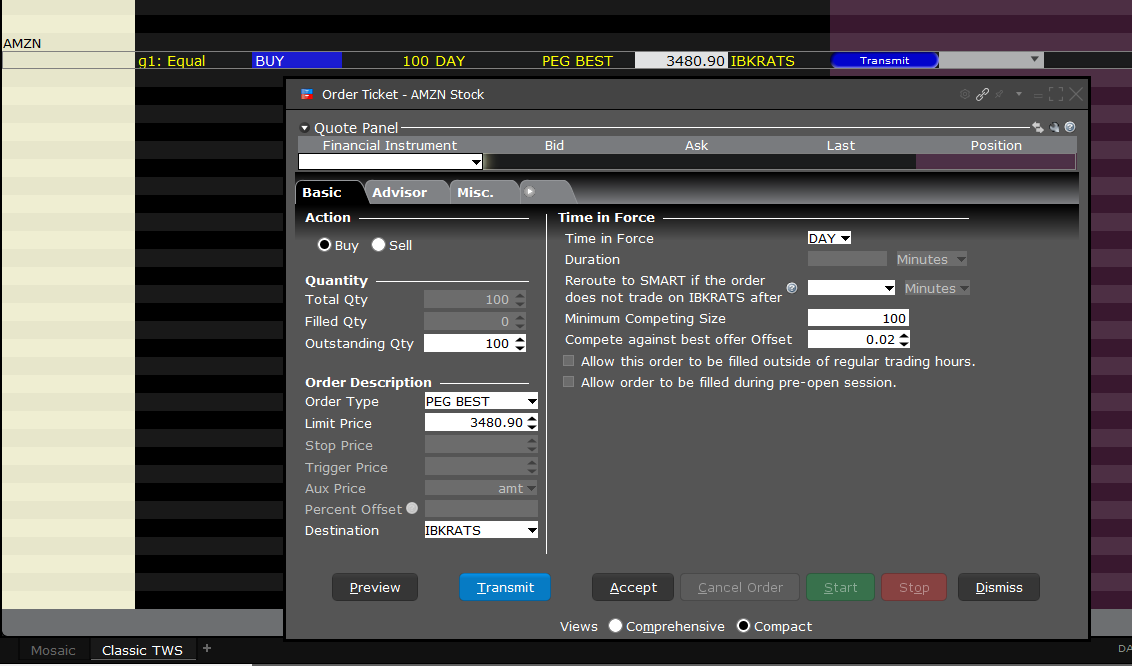Click the Outstanding Qty input field
This screenshot has width=1132, height=666.
point(469,343)
